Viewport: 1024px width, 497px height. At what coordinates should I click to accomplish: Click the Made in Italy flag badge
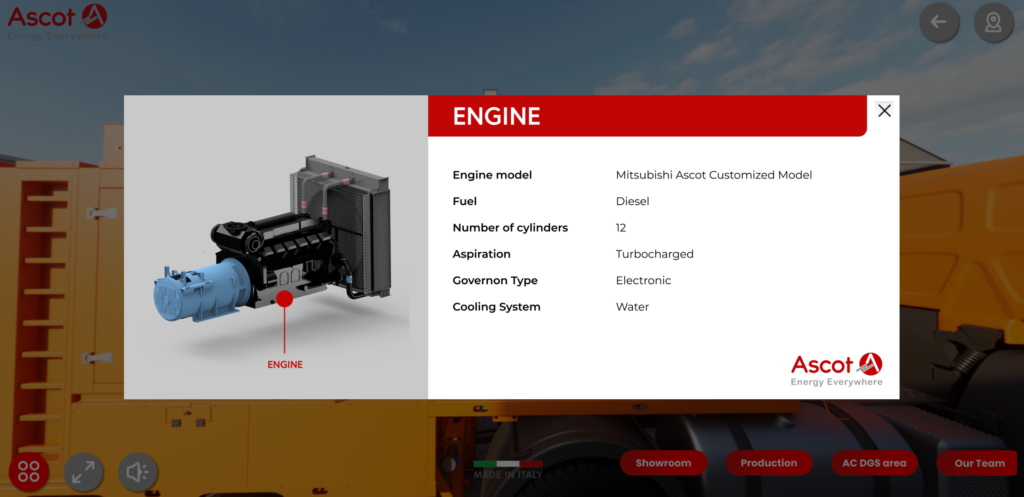pos(507,470)
